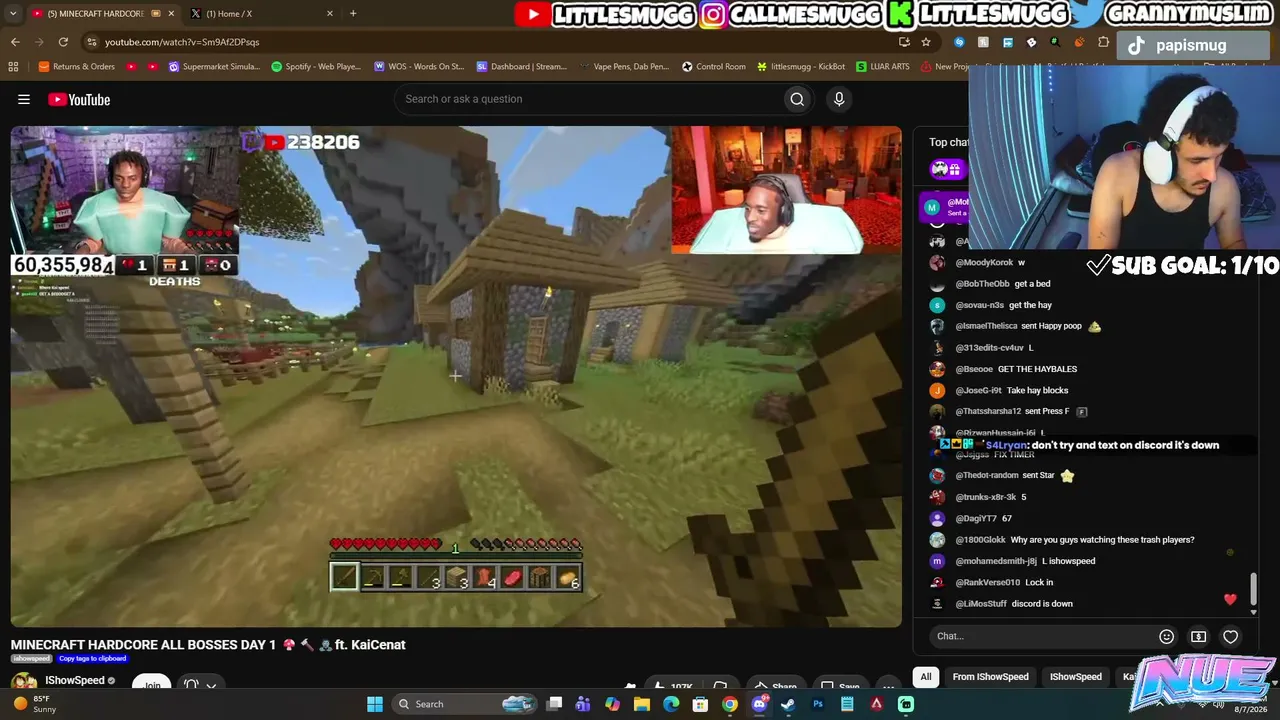Open the Chrome apps grid in bookmarks bar

(13, 67)
